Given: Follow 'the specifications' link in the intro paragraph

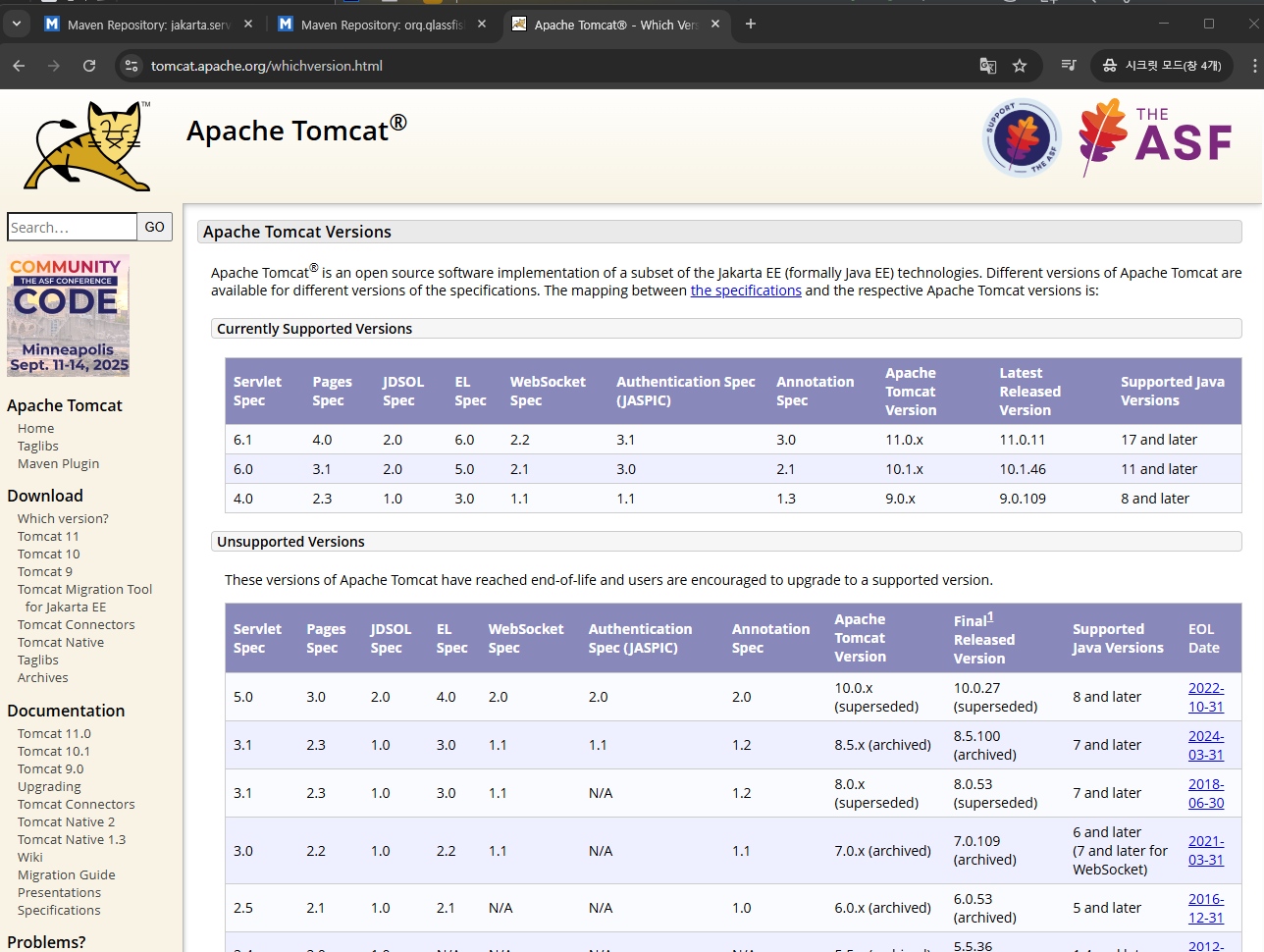Looking at the screenshot, I should (746, 291).
